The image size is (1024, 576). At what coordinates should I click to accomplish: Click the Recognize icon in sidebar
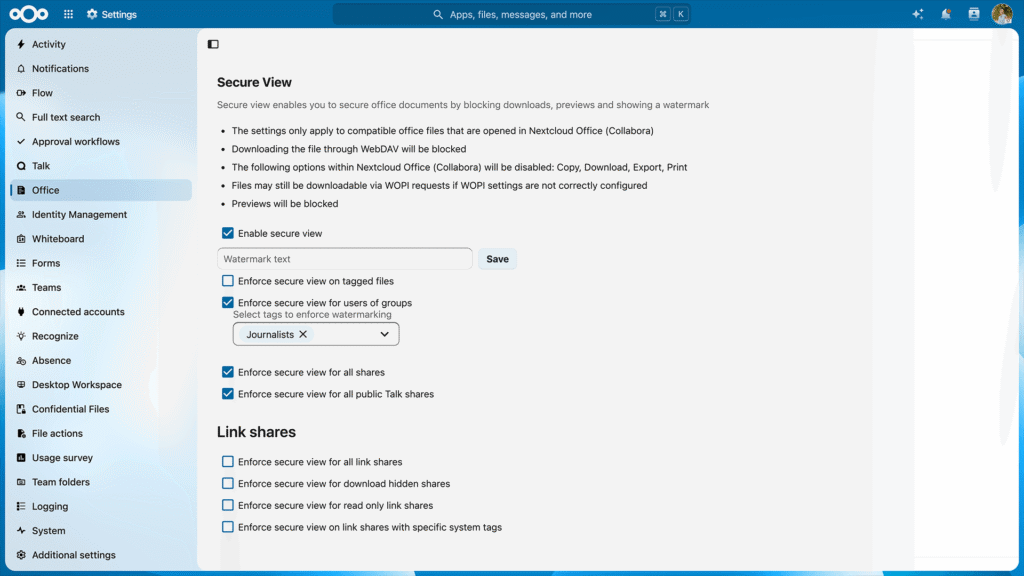pos(21,336)
